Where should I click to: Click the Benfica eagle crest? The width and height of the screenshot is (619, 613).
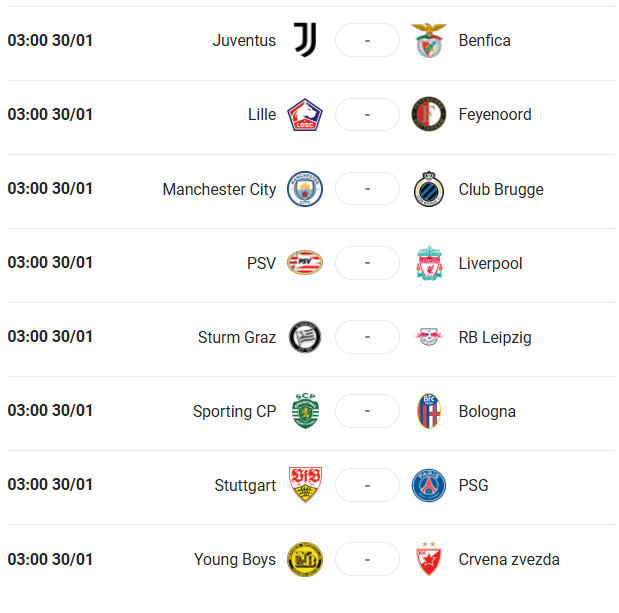pos(429,40)
